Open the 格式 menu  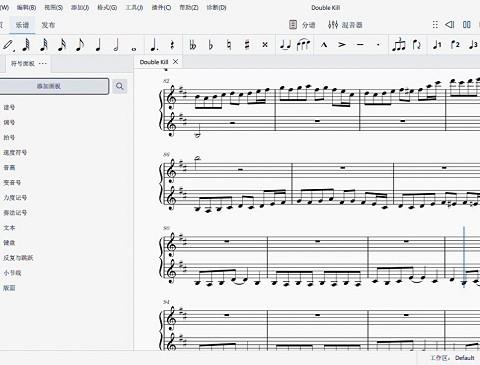107,7
